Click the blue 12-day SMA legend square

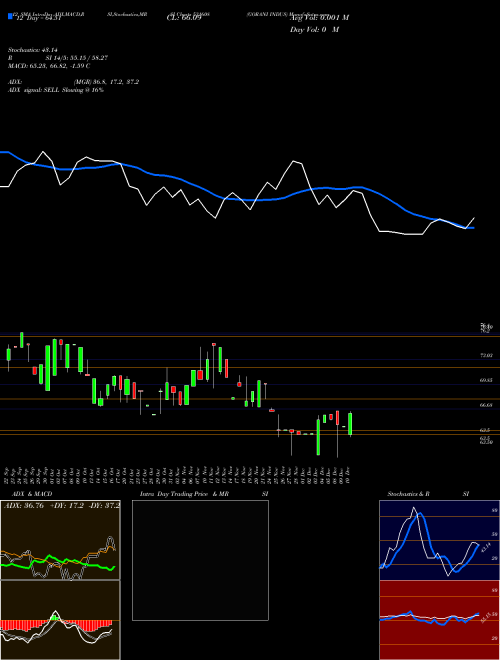click(x=11, y=16)
